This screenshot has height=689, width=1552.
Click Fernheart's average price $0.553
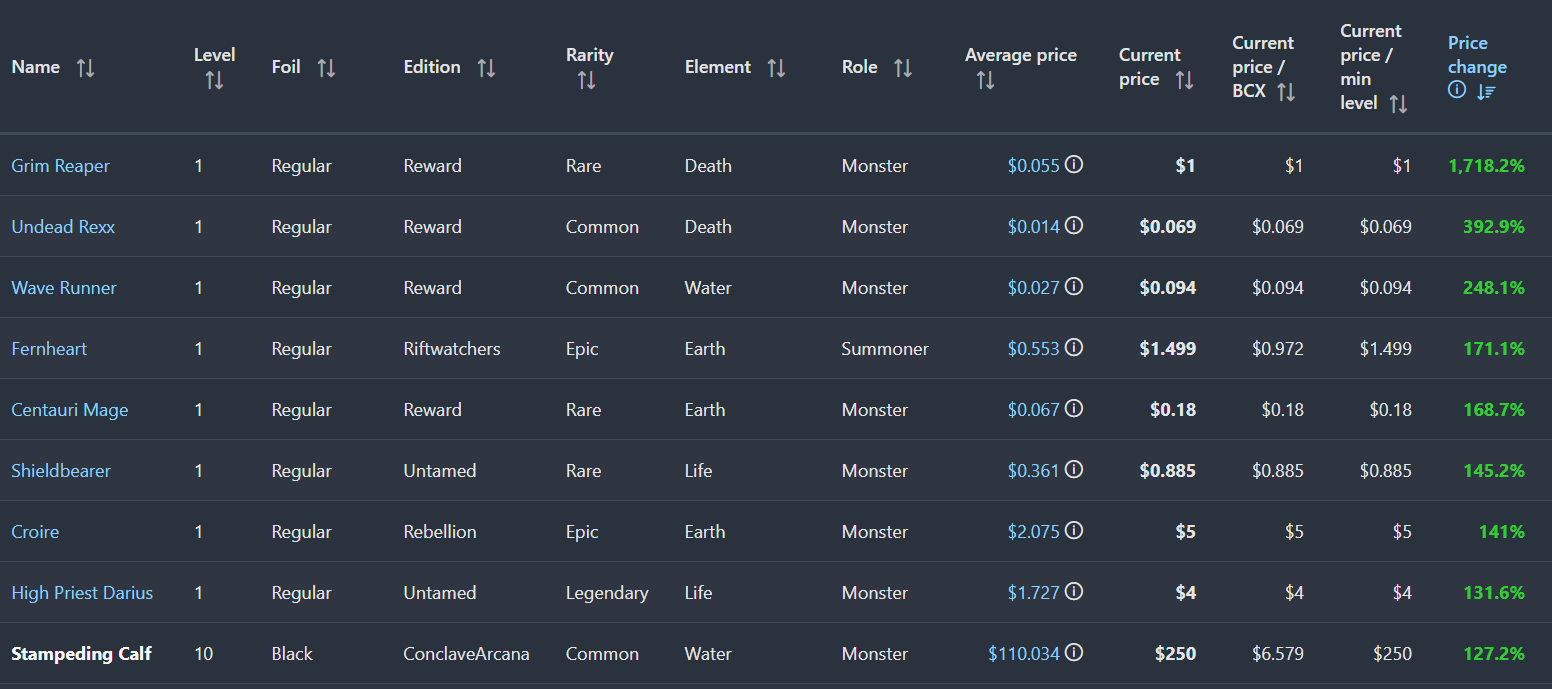coord(1033,349)
